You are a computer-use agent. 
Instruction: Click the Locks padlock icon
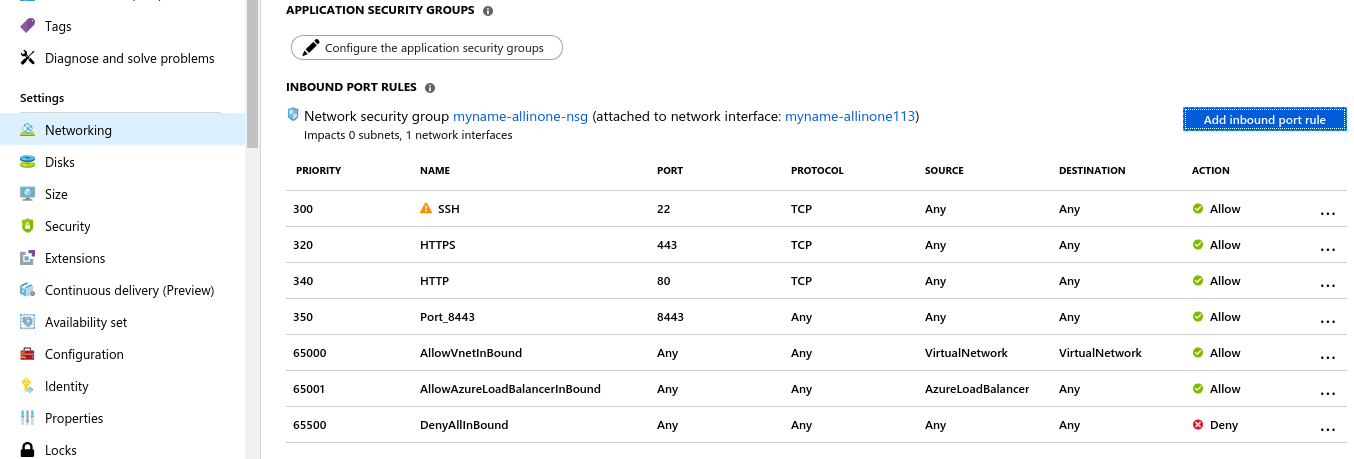coord(27,450)
